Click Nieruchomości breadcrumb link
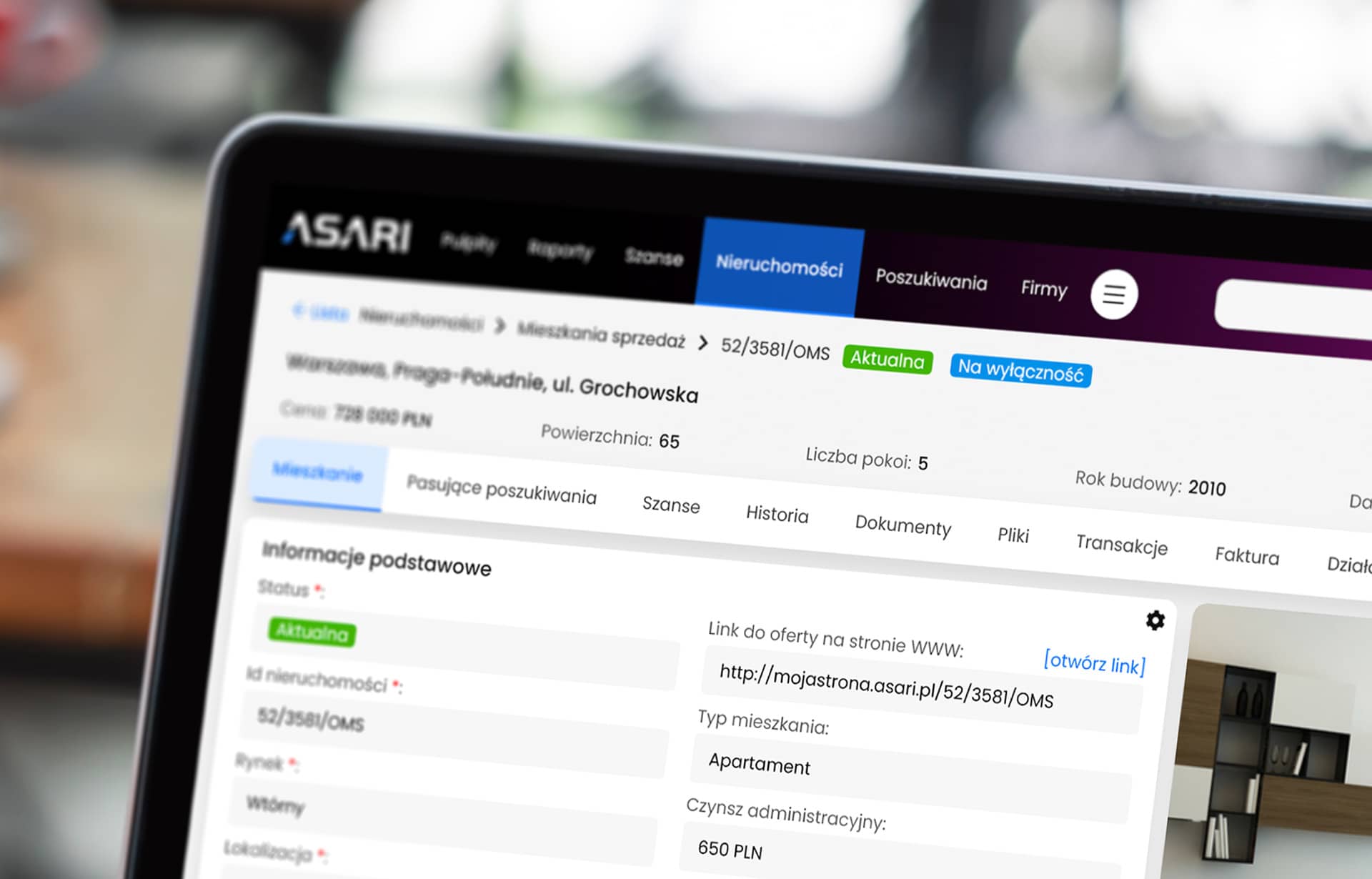This screenshot has height=879, width=1372. tap(421, 319)
